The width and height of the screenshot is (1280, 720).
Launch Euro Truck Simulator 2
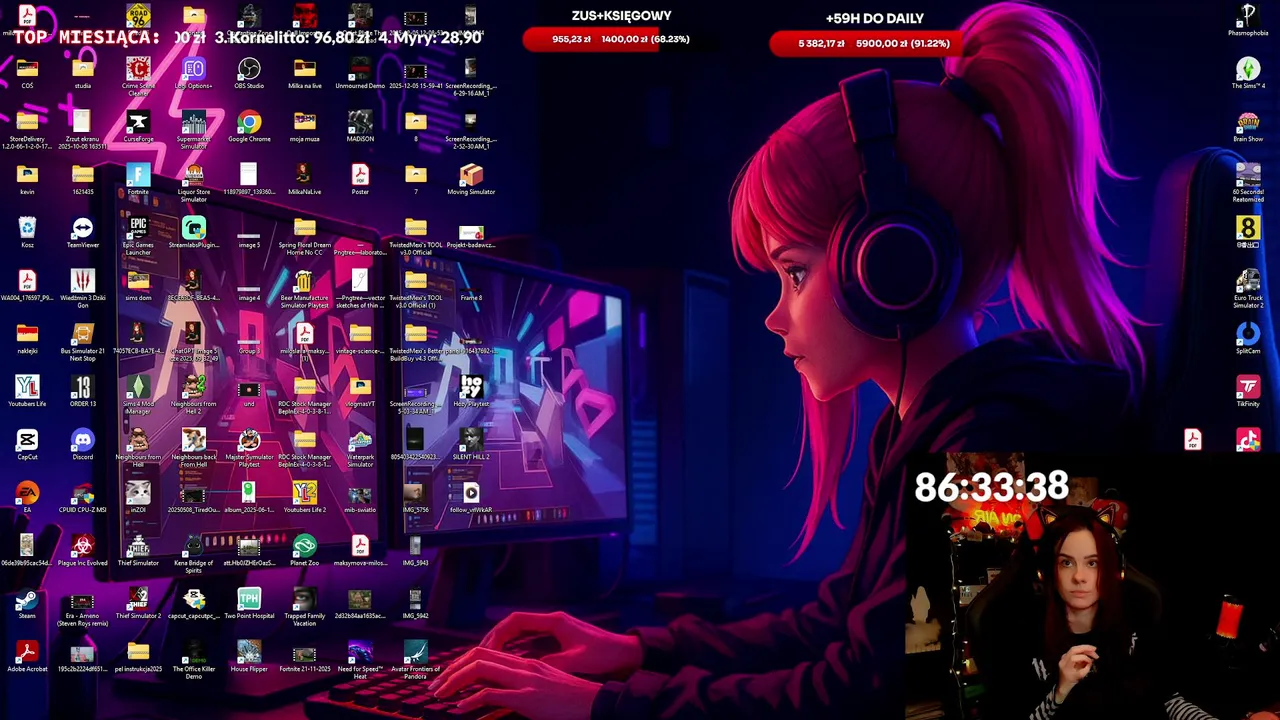click(1248, 287)
